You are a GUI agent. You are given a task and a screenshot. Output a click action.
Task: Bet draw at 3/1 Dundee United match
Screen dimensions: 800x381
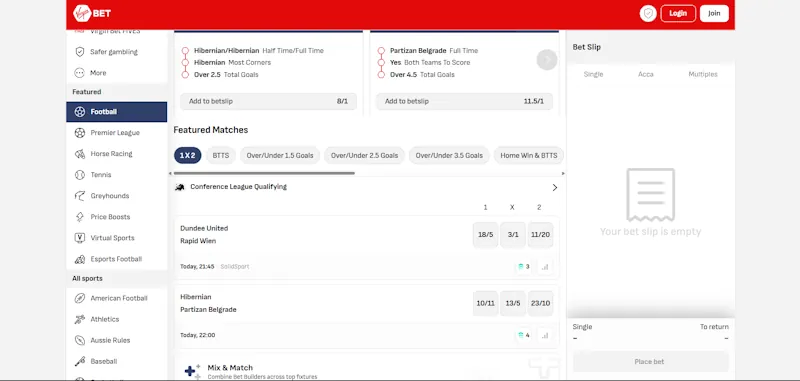513,235
